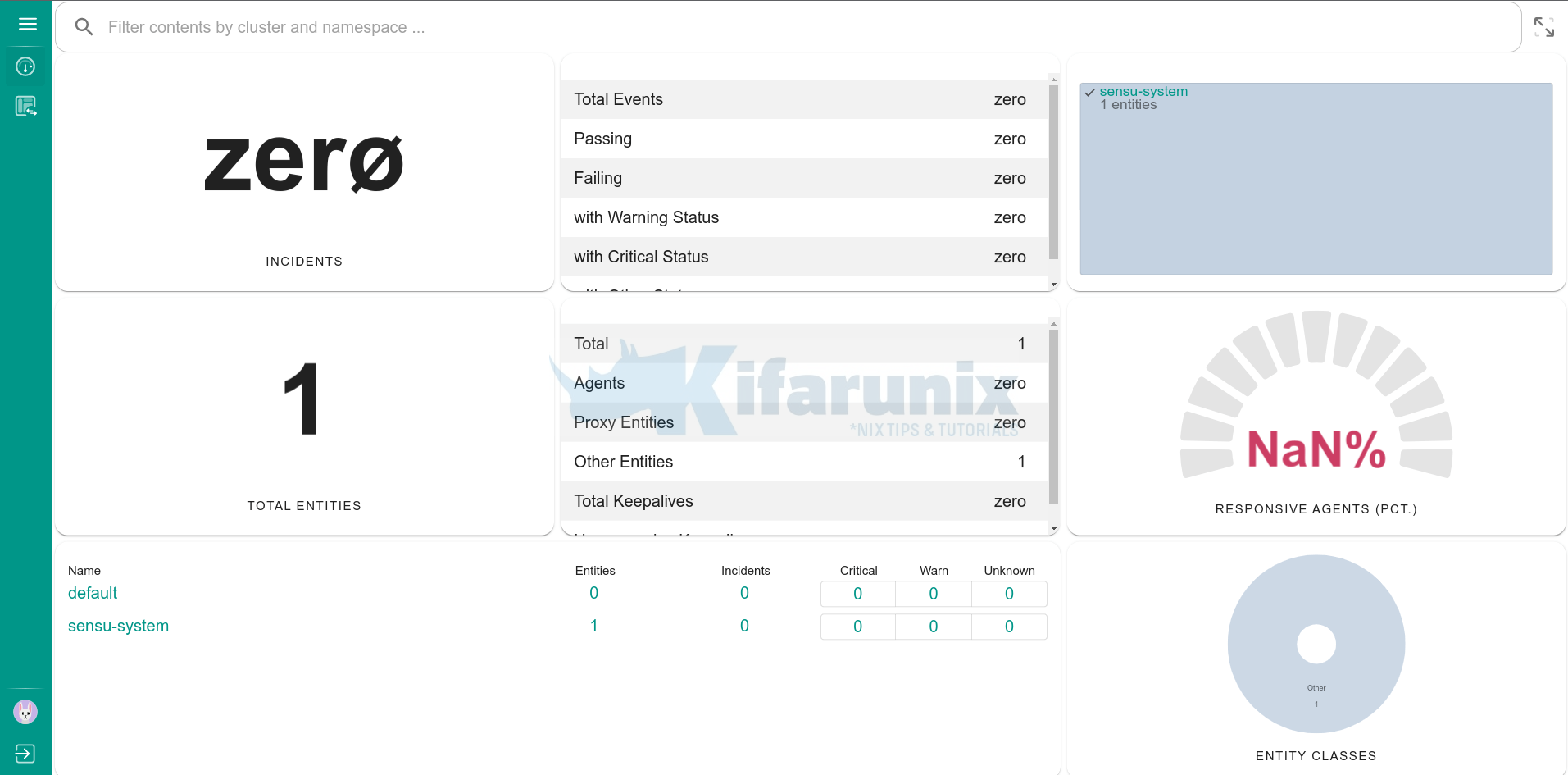Toggle the sensu-system checkmark in treemap
The width and height of the screenshot is (1568, 775).
point(1089,93)
